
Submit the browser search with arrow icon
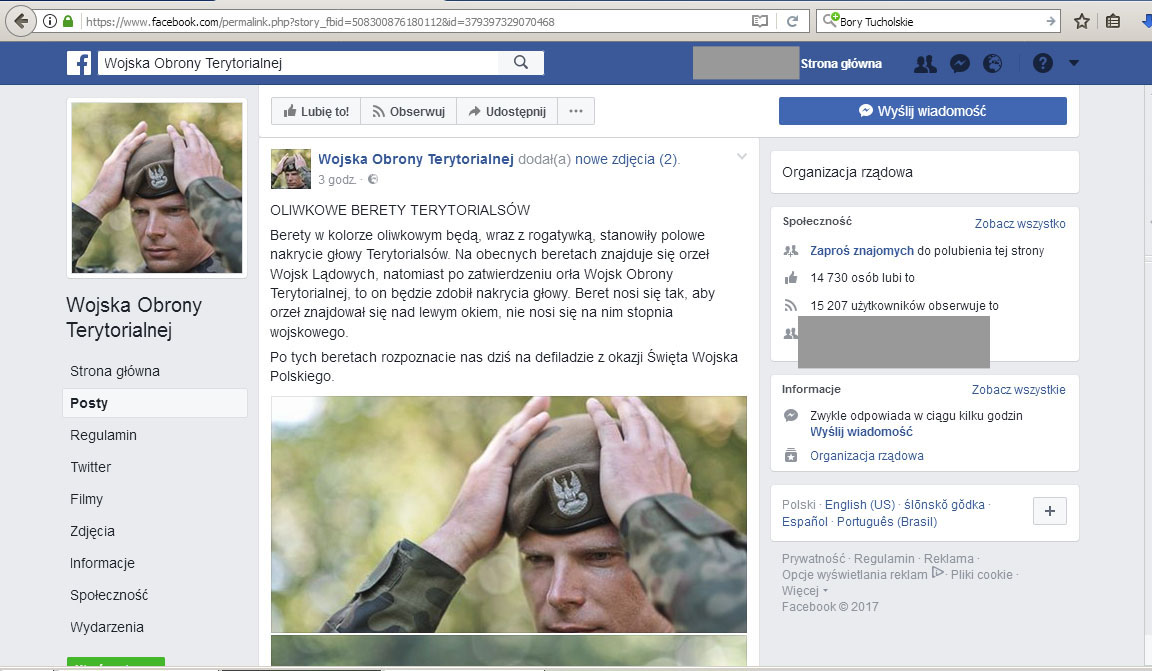click(1051, 21)
